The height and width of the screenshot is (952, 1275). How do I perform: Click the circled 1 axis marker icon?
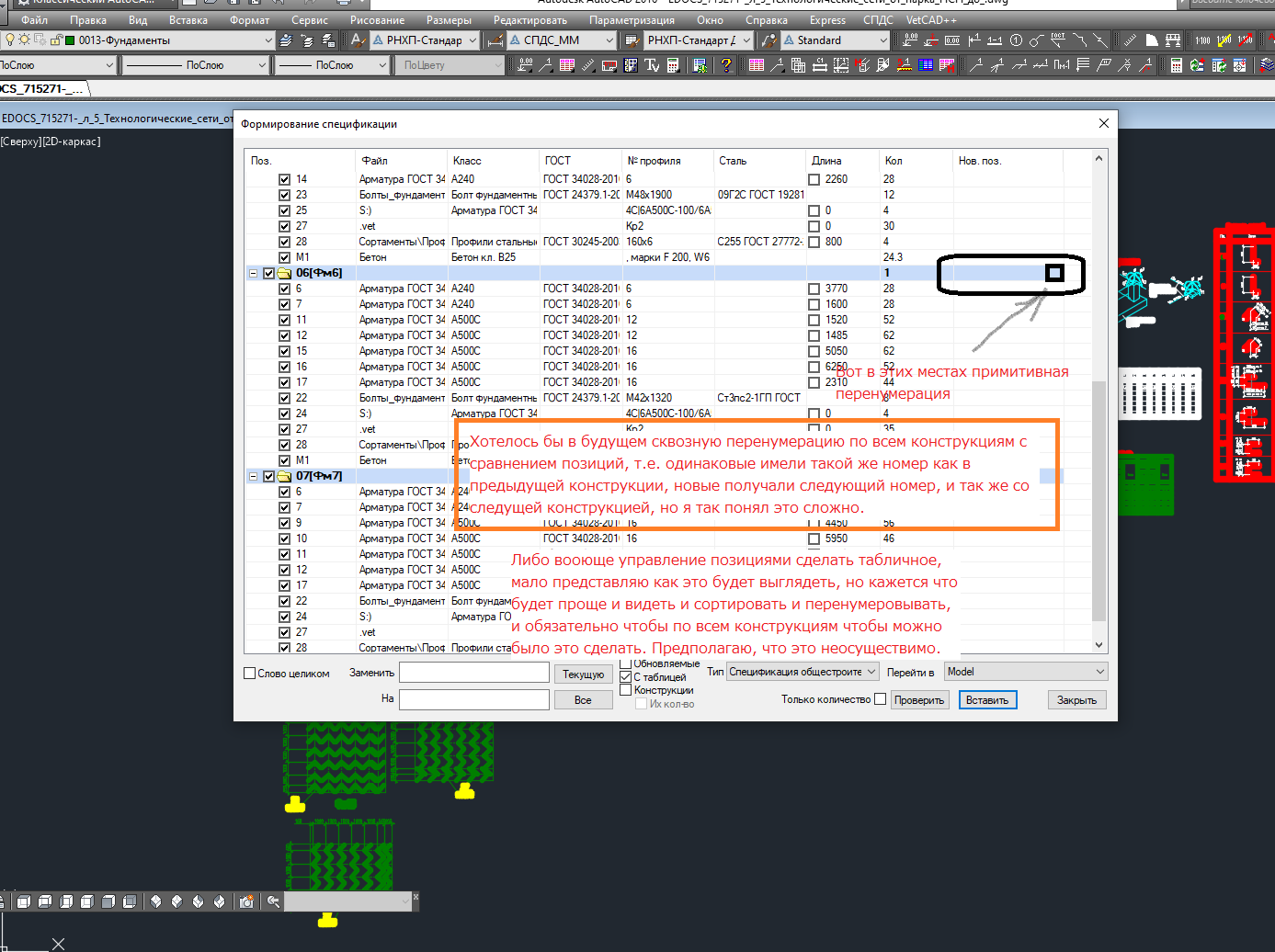pos(1016,40)
